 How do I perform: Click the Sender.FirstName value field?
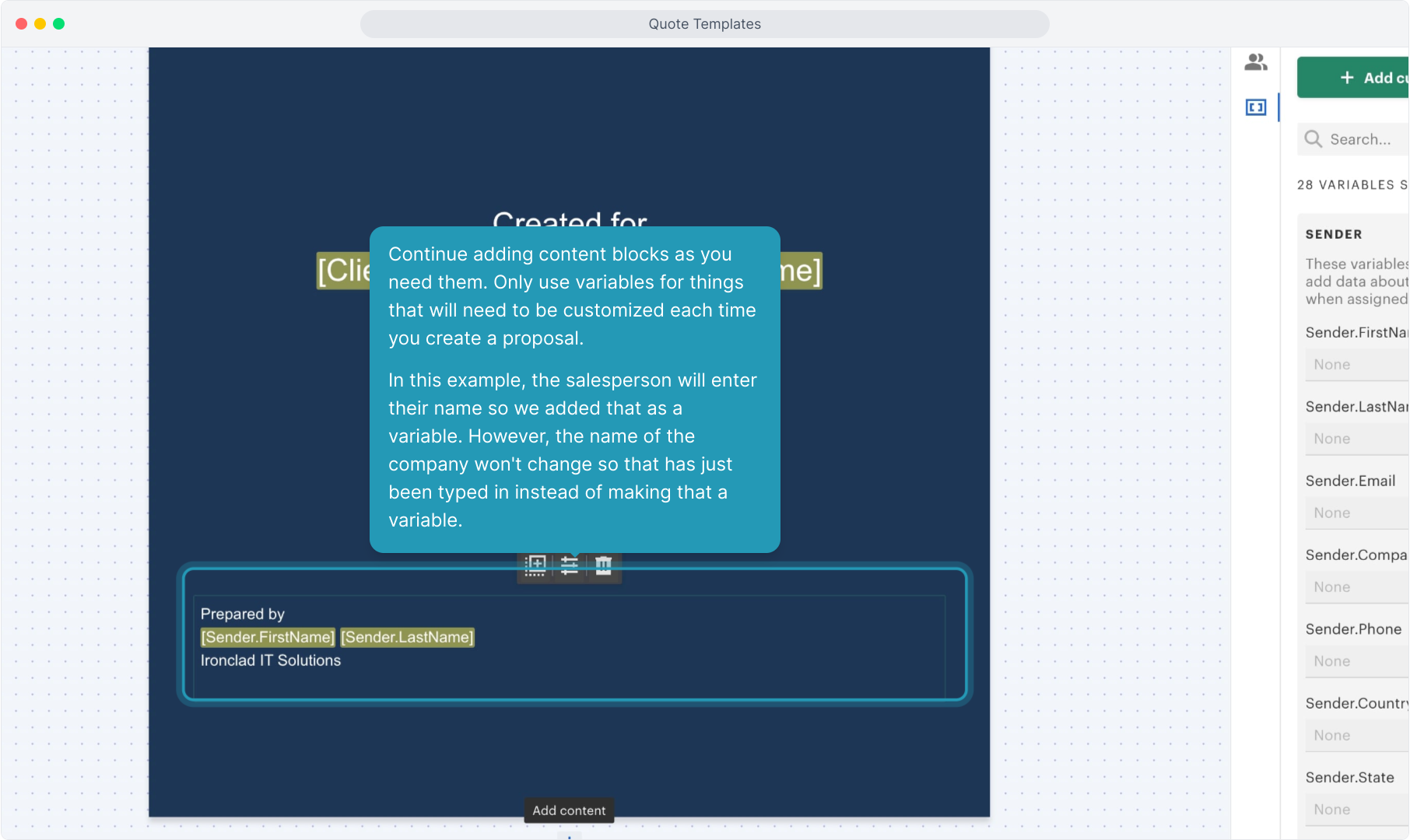coord(1357,365)
